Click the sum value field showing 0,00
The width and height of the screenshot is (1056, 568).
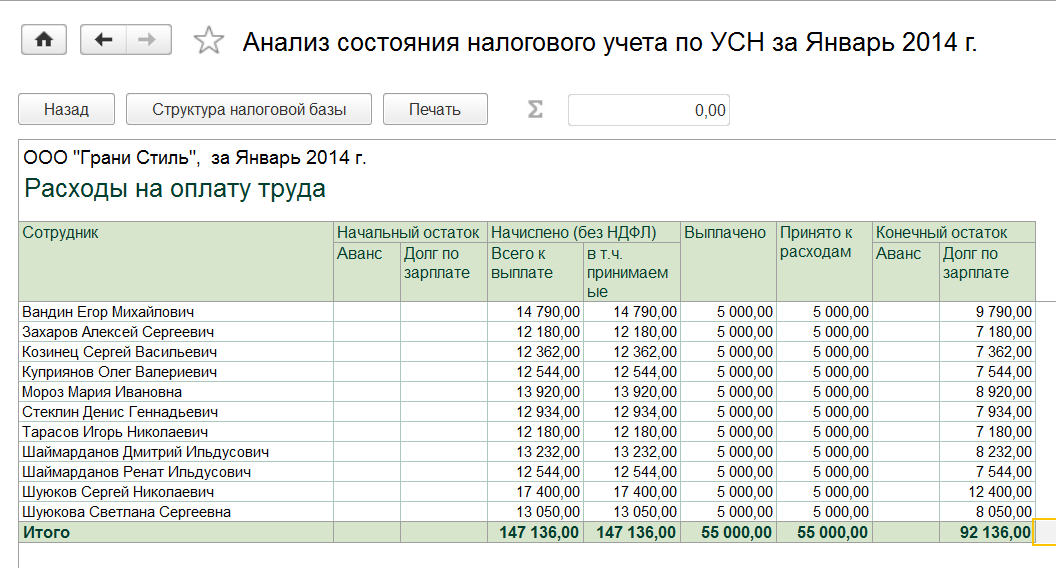click(x=648, y=110)
